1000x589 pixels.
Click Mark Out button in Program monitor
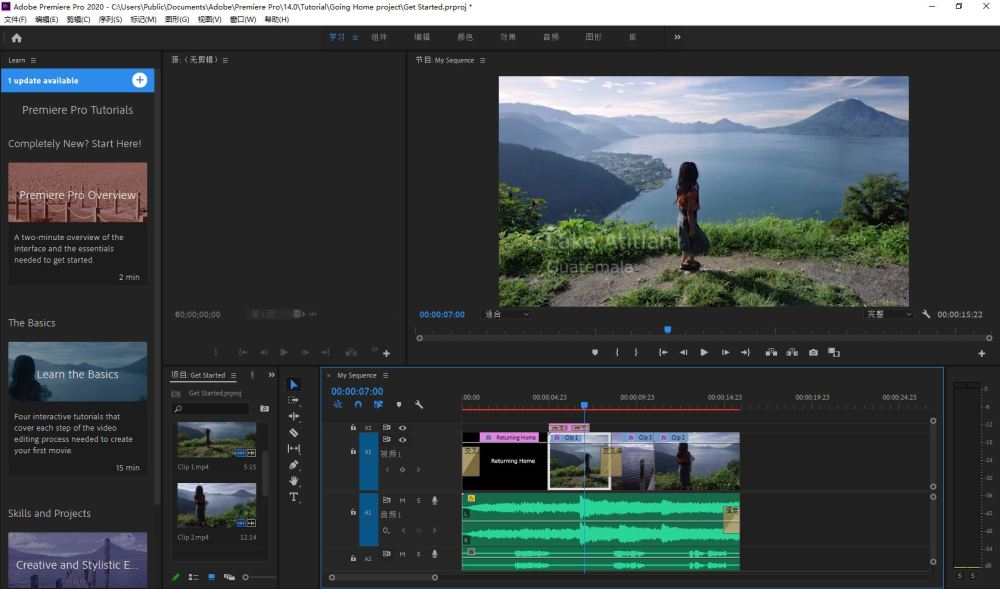point(636,353)
